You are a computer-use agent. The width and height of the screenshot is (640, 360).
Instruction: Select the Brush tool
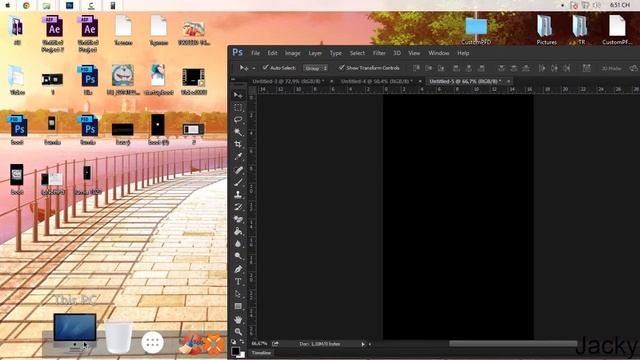(x=238, y=182)
